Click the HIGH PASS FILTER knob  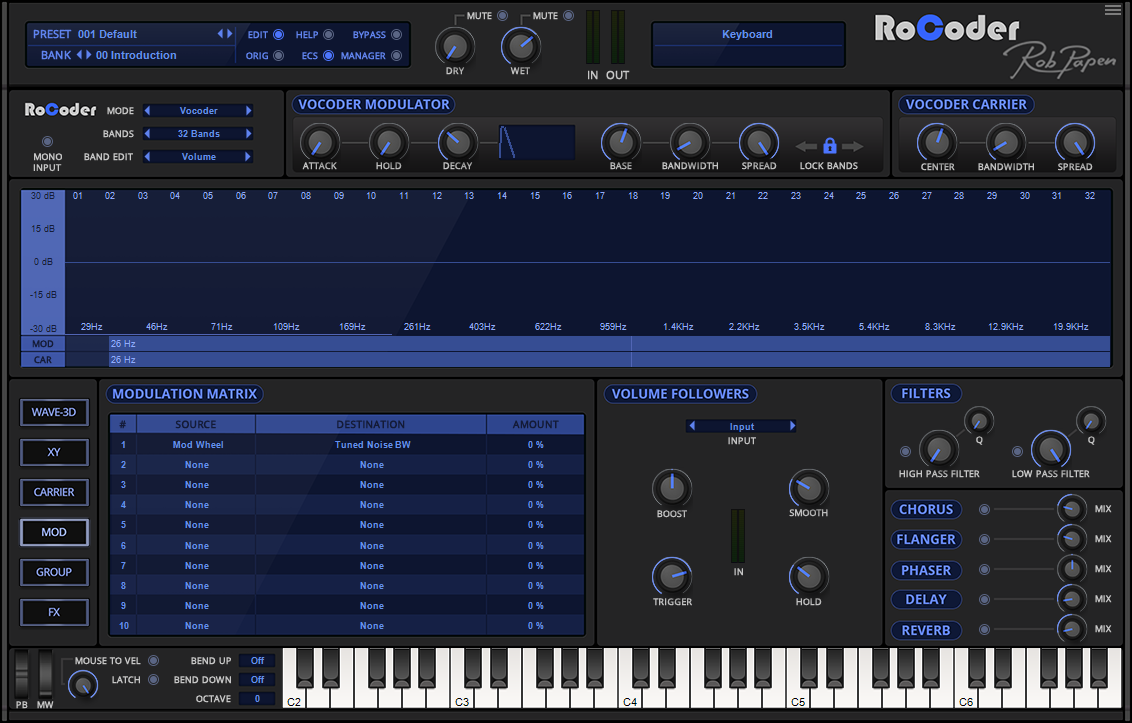(938, 449)
